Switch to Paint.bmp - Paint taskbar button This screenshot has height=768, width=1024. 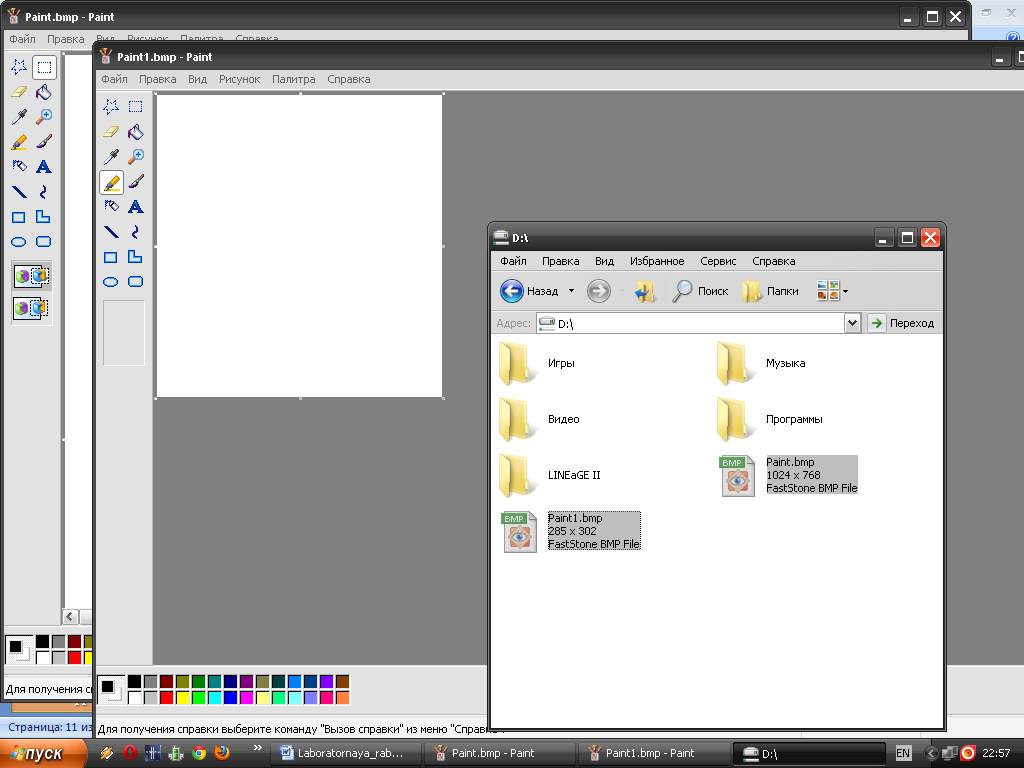500,753
